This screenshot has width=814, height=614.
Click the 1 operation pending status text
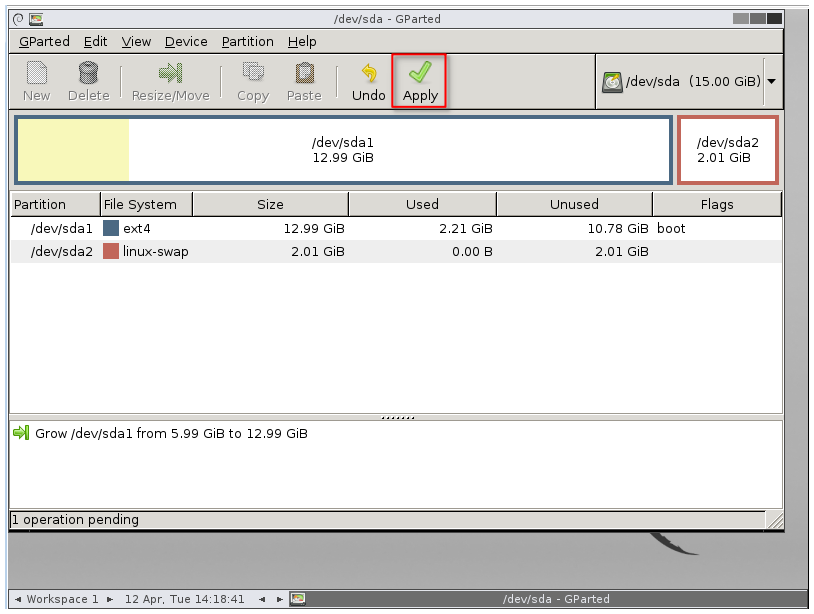(x=75, y=520)
